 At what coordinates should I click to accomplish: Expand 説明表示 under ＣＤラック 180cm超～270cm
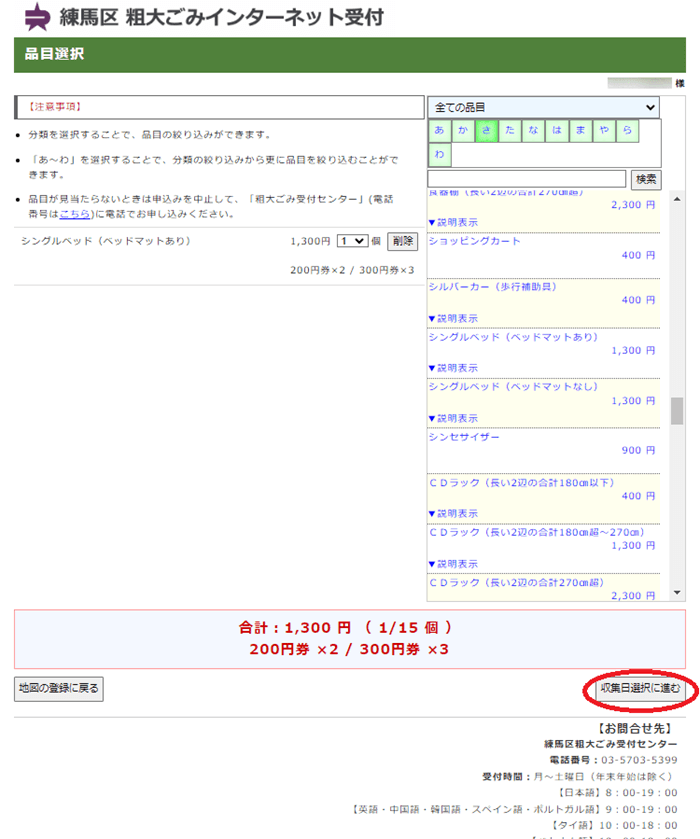pos(453,564)
